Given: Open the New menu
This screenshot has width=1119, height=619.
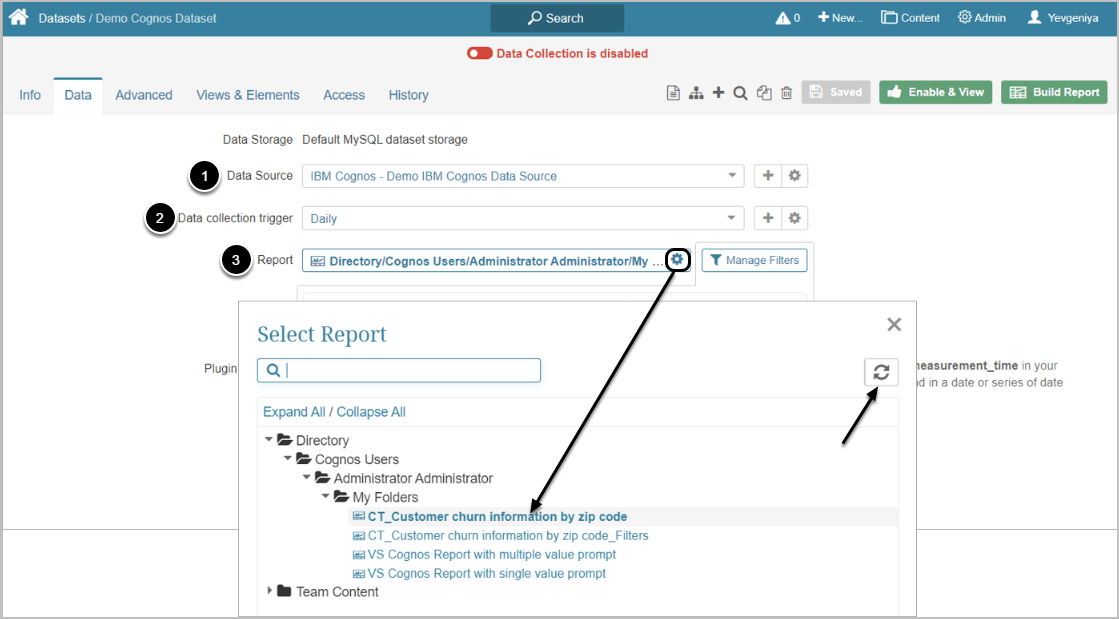Looking at the screenshot, I should tap(840, 18).
